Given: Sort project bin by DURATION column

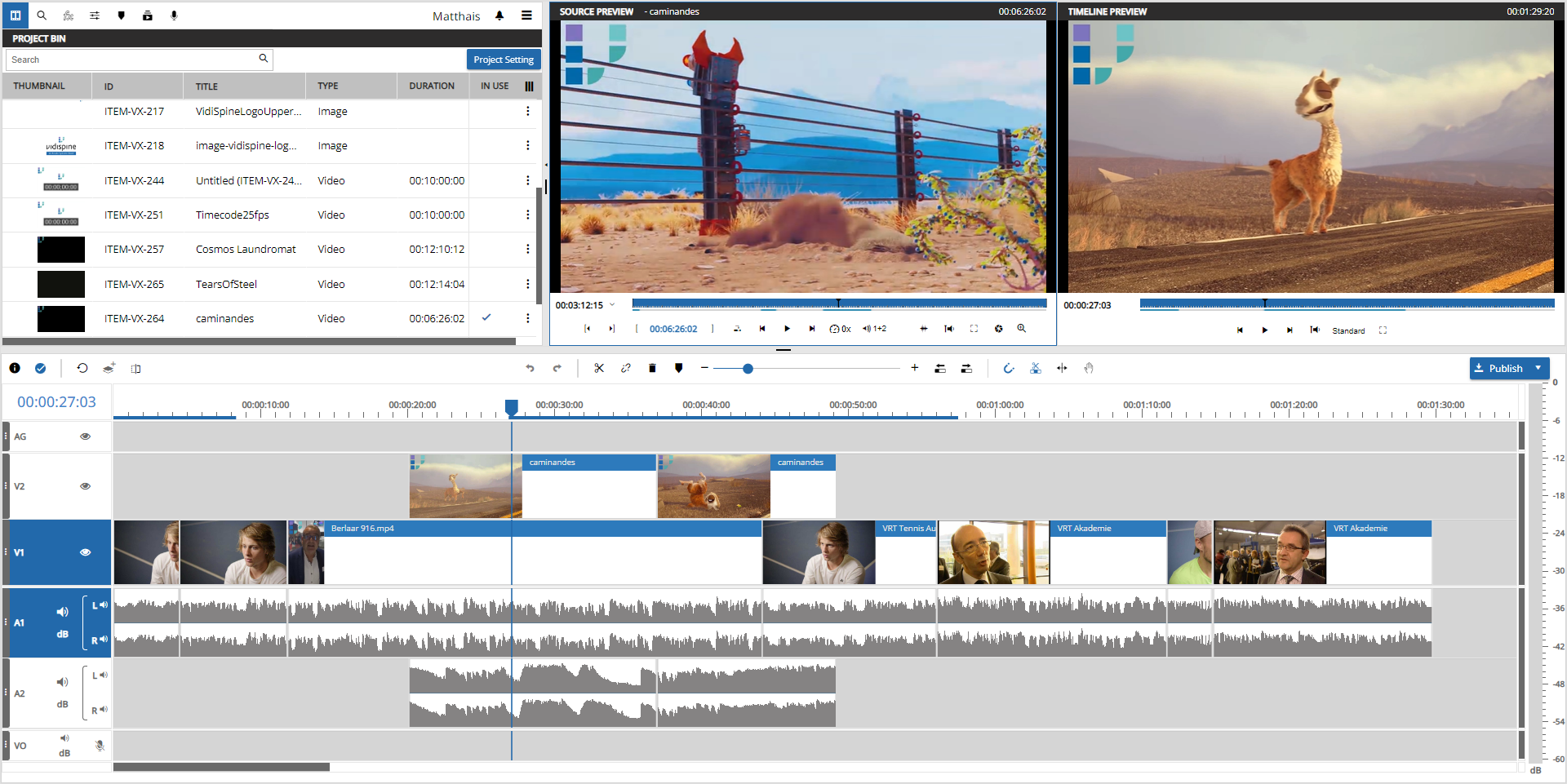Looking at the screenshot, I should (x=432, y=86).
